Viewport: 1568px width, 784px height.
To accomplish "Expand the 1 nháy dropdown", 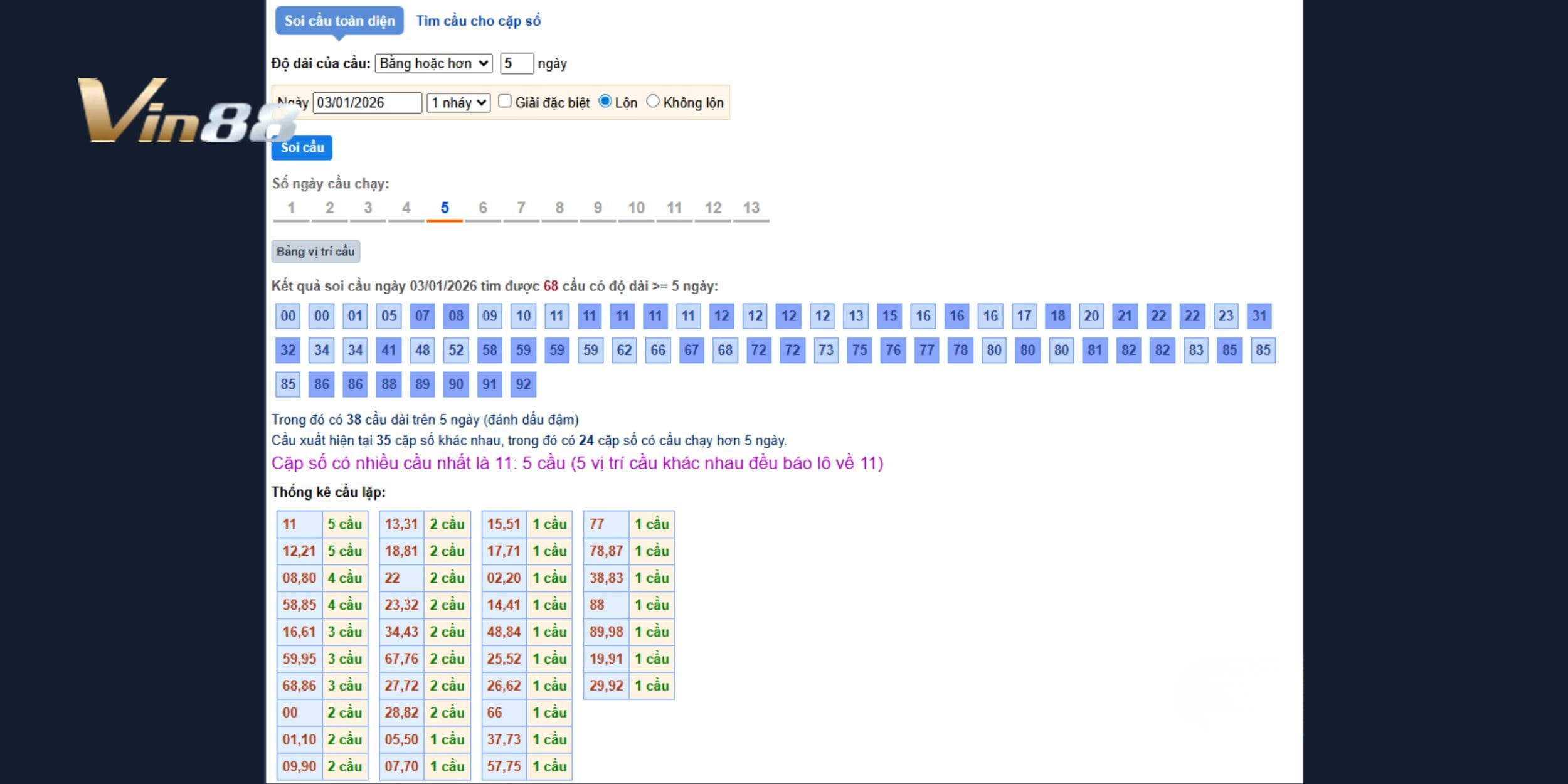I will [x=458, y=103].
